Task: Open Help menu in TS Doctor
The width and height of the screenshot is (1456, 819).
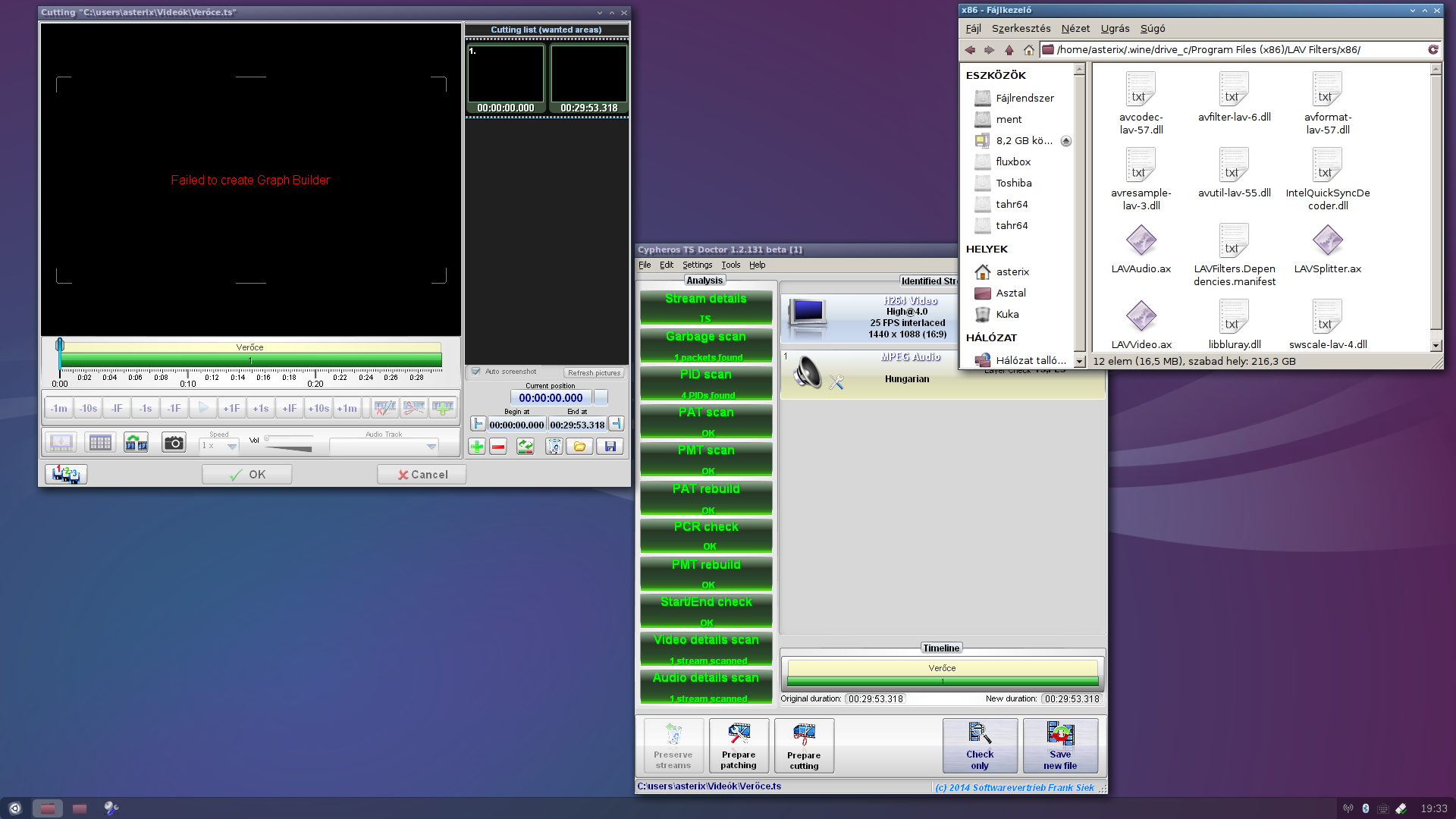Action: tap(758, 265)
